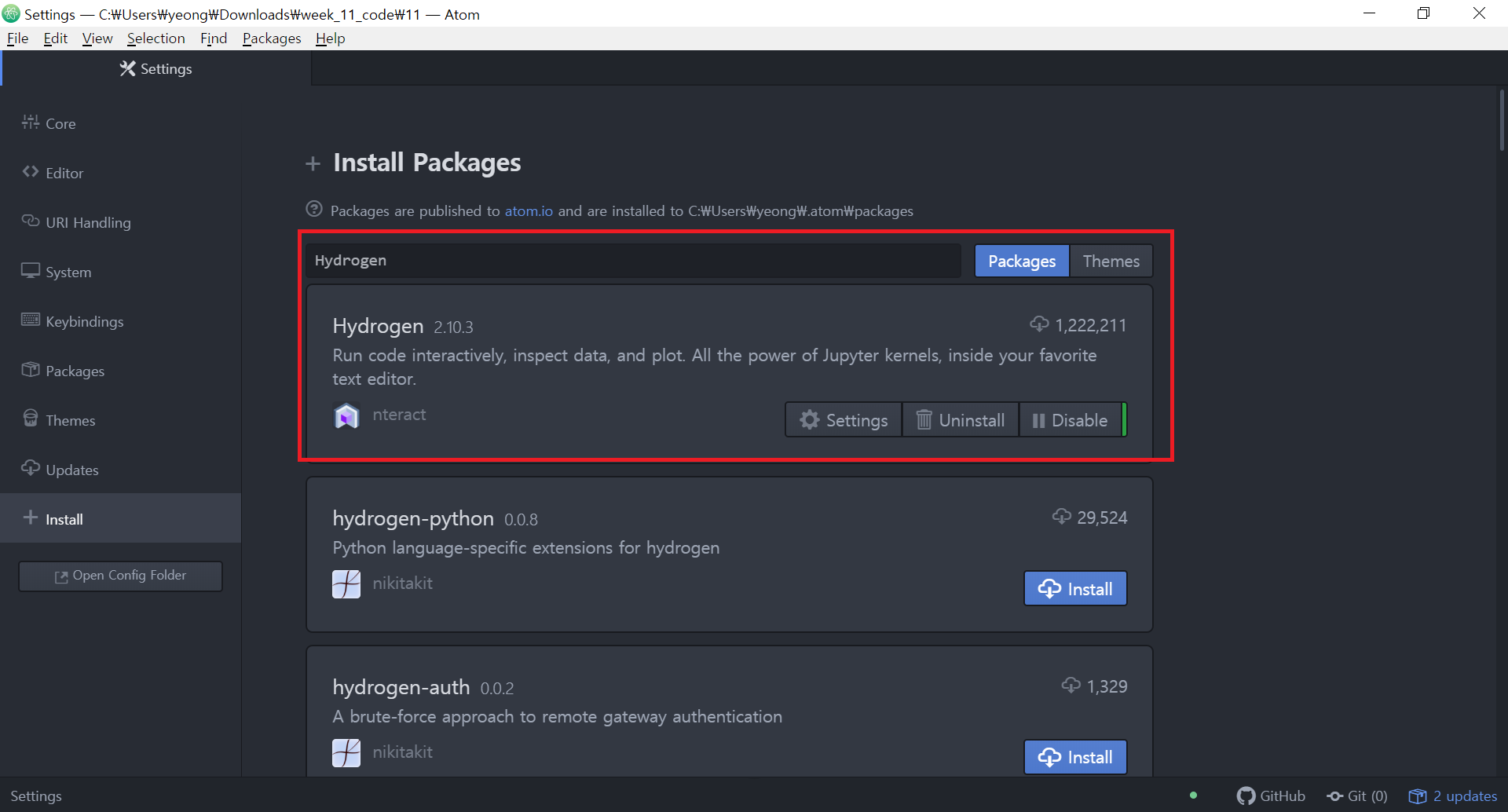Screen dimensions: 1508x812
Task: Open the Keybindings section
Action: pos(120,321)
